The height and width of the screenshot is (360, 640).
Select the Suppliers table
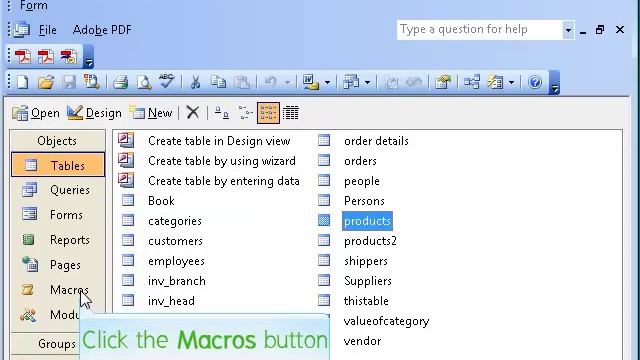[x=368, y=281]
